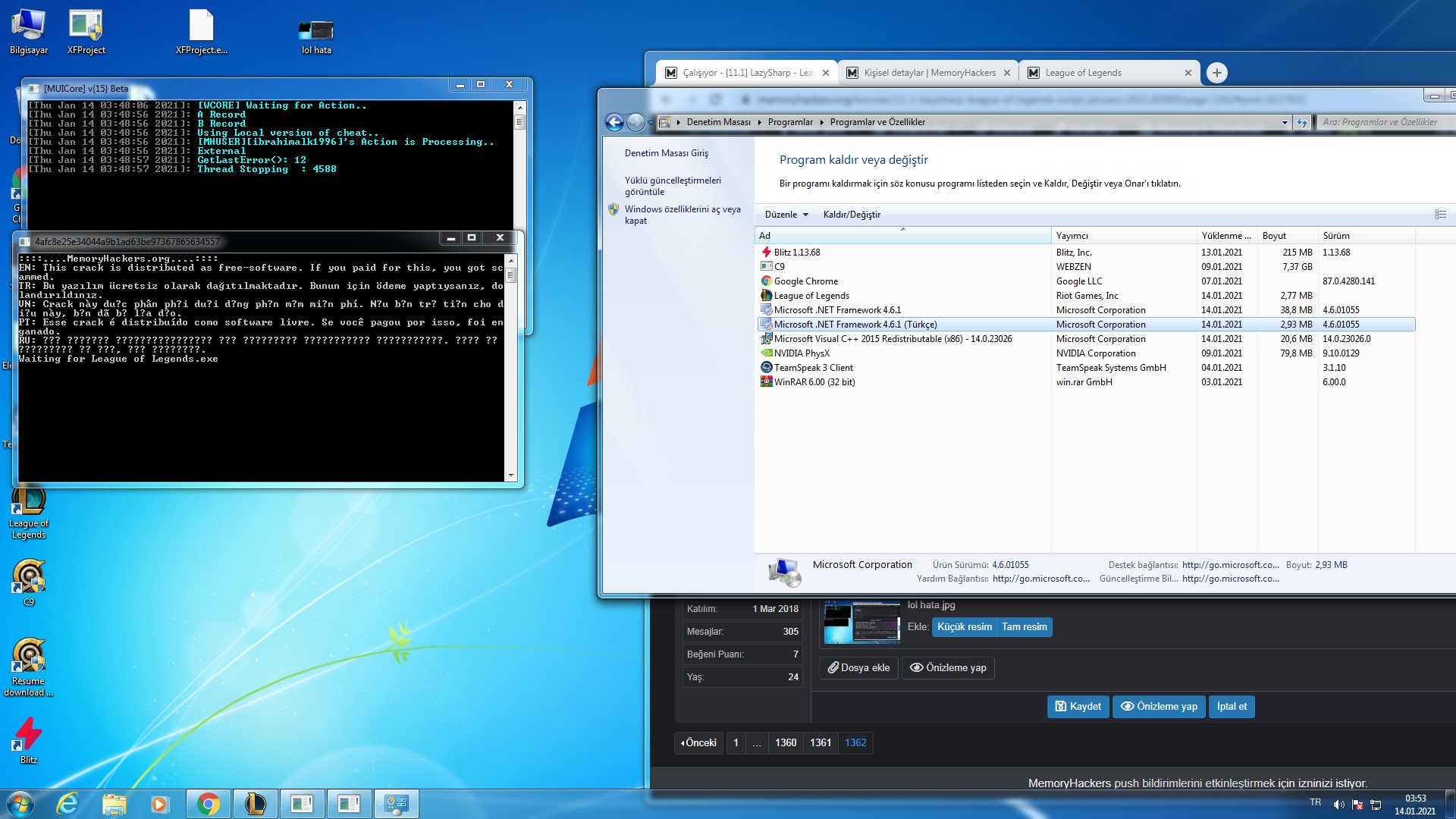
Task: Sort programs by the Sürüm column
Action: pyautogui.click(x=1367, y=236)
